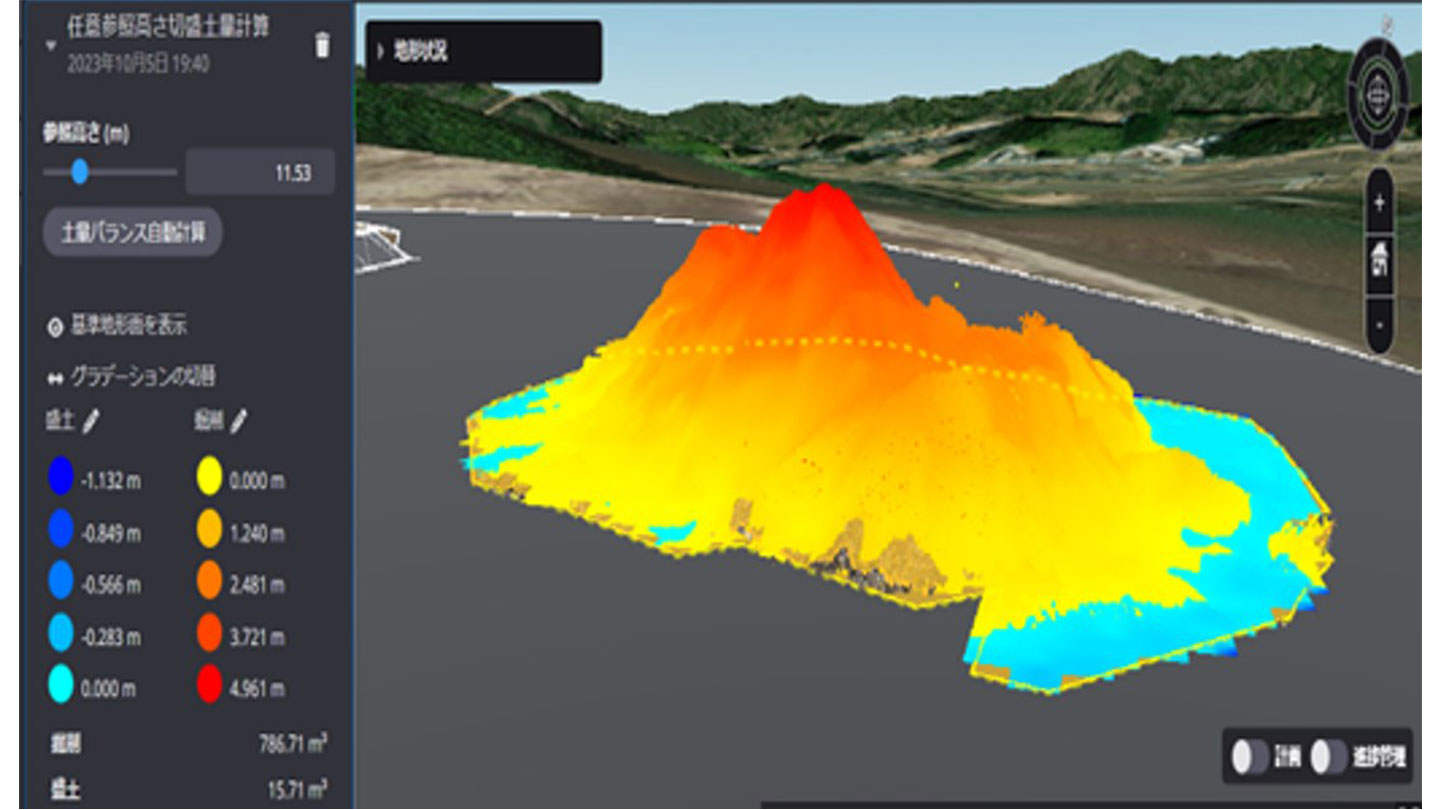This screenshot has width=1440, height=810.
Task: Run the 土量バランス自動計算 button
Action: (x=133, y=234)
